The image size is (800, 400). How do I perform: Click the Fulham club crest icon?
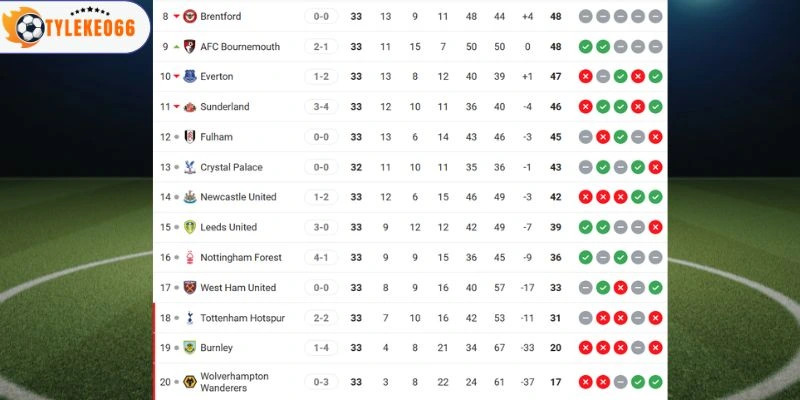pos(190,137)
